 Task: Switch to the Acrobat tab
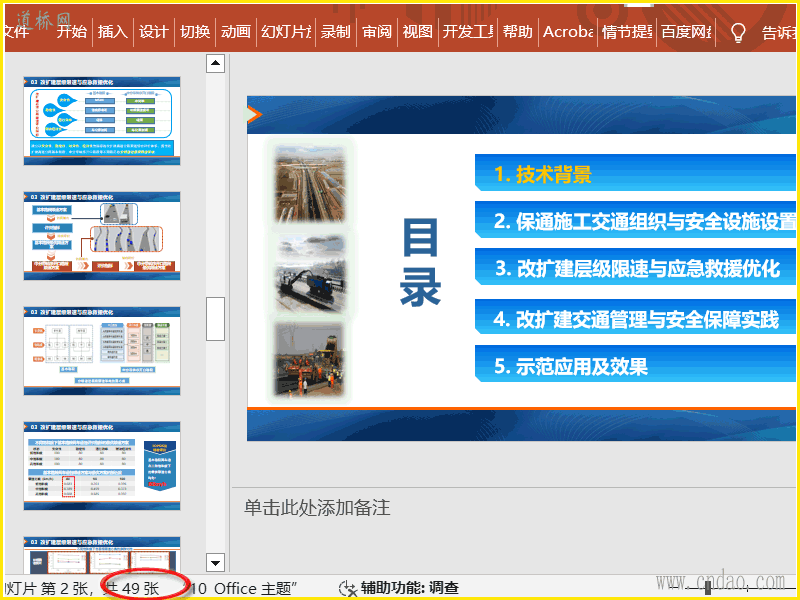tap(567, 32)
